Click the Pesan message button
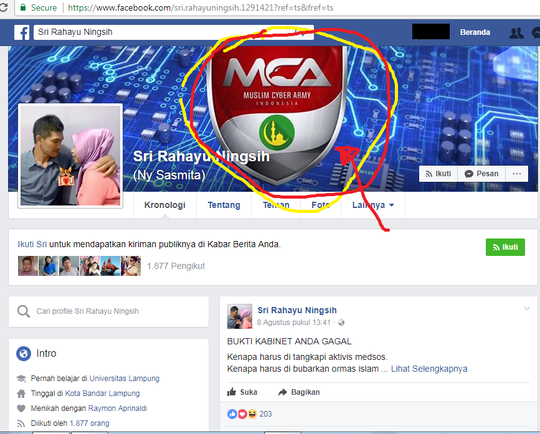The width and height of the screenshot is (540, 434). click(481, 174)
